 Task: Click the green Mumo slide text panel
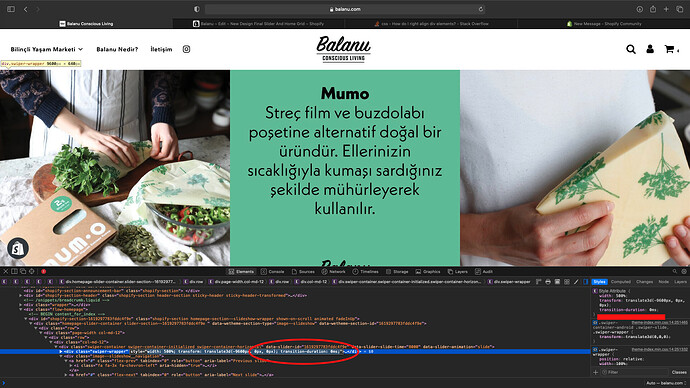[x=345, y=168]
